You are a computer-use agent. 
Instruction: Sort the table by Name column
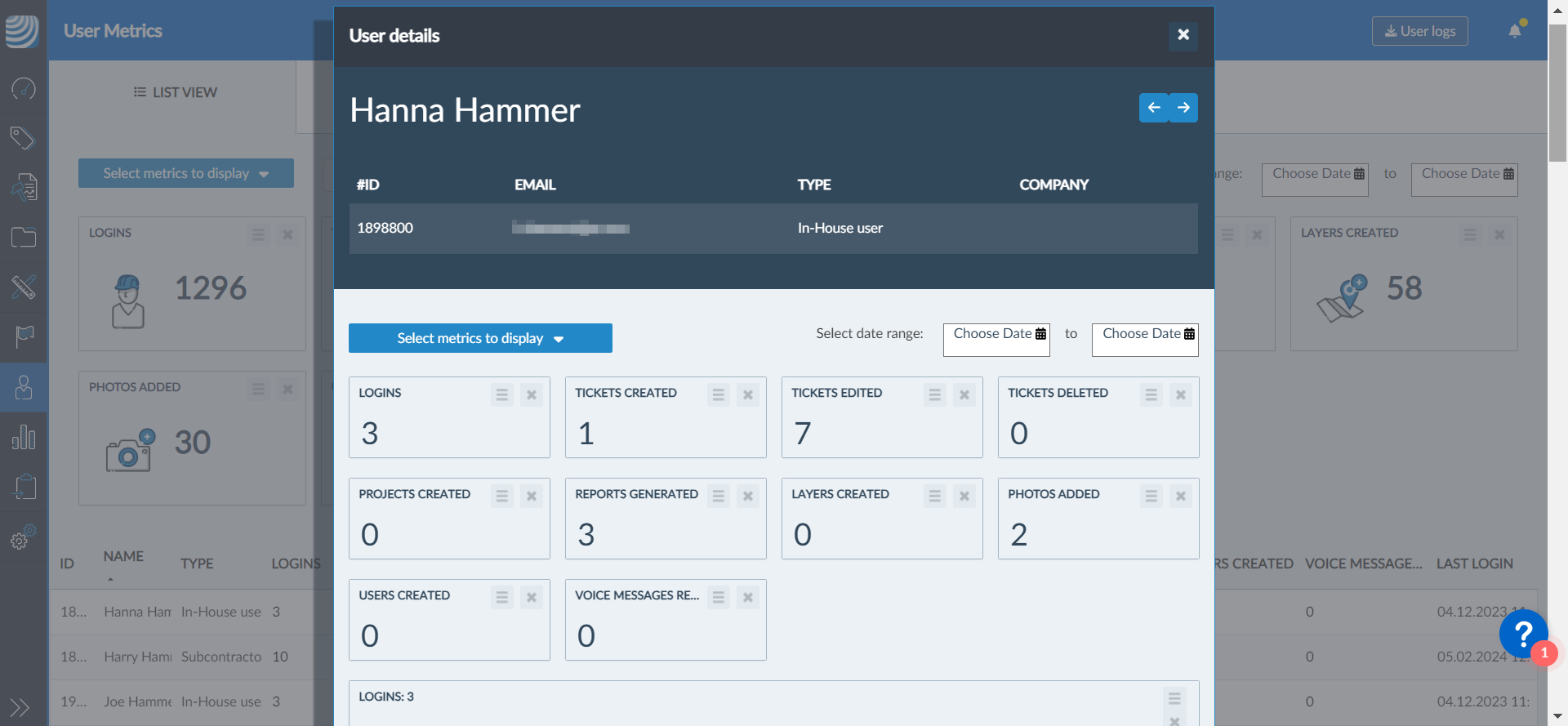coord(123,557)
